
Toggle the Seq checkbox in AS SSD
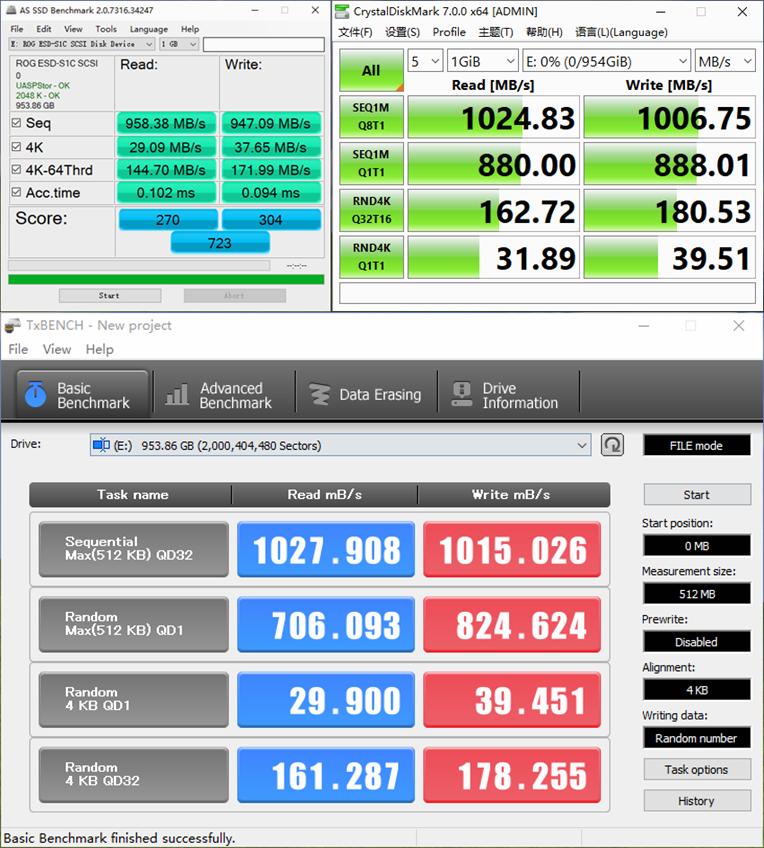pyautogui.click(x=16, y=123)
